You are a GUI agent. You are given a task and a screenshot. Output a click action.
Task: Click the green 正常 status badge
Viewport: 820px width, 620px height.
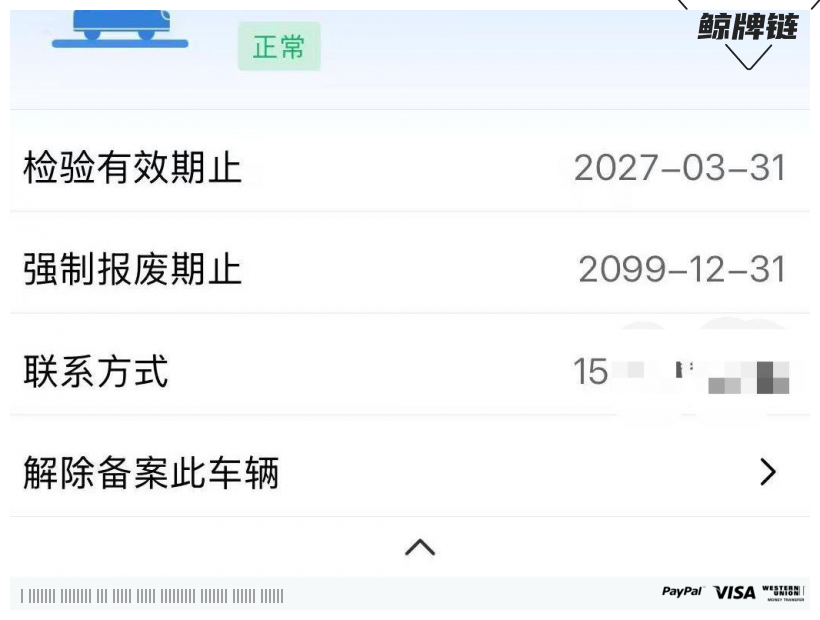coord(279,47)
